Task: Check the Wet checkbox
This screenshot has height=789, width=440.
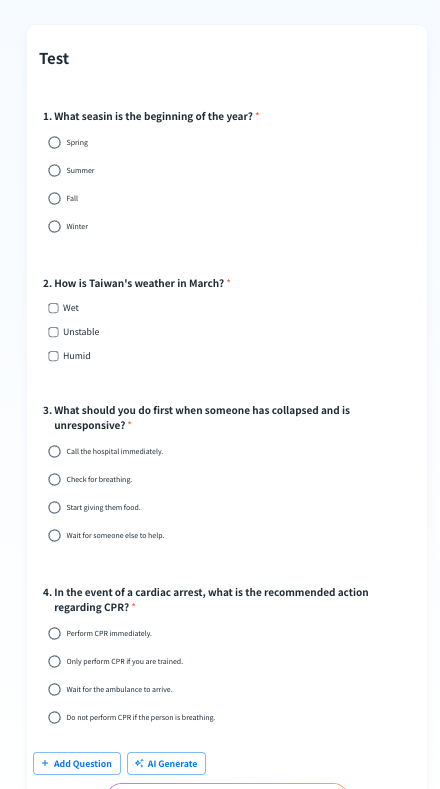Action: (x=53, y=308)
